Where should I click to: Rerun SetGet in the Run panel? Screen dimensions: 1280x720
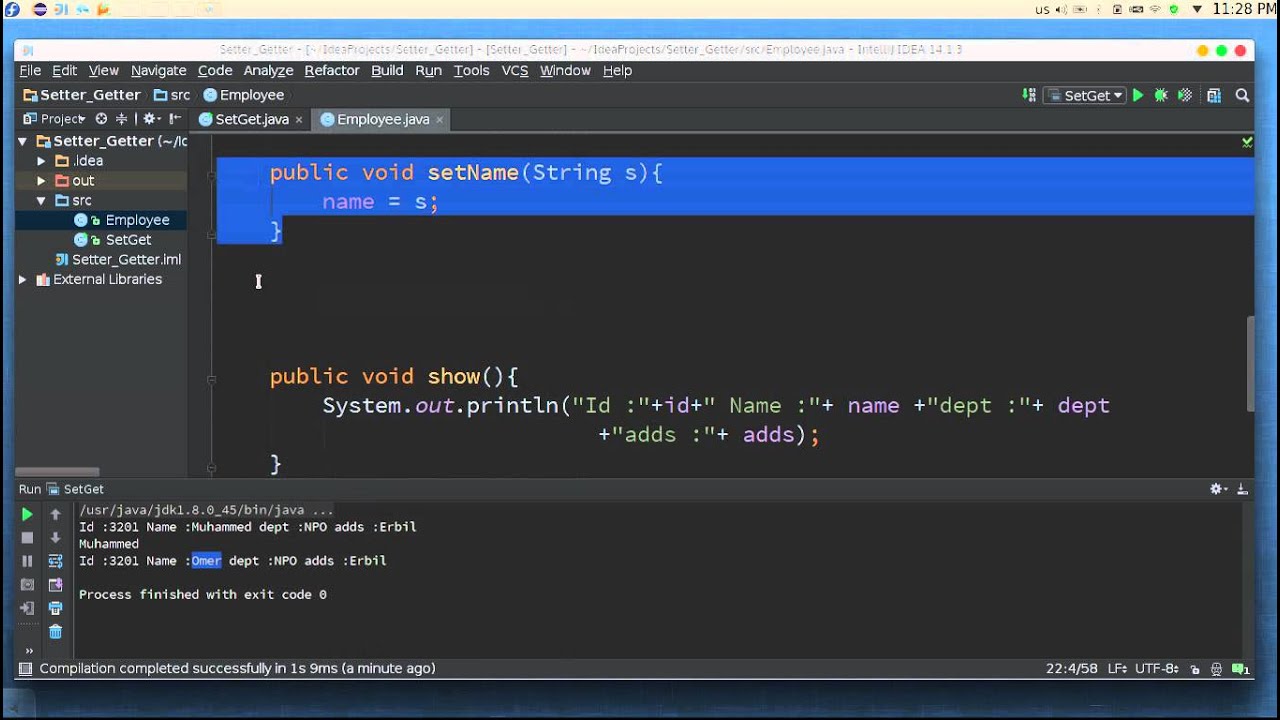click(x=27, y=514)
